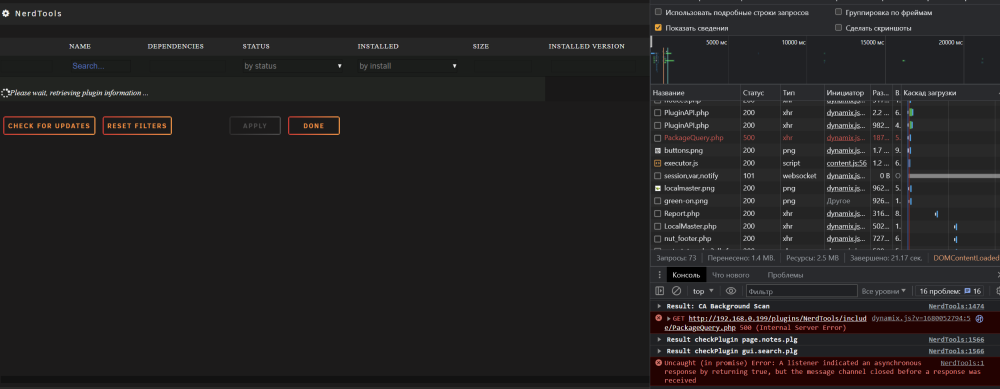The height and width of the screenshot is (389, 1000).
Task: Click the Apply button
Action: [255, 126]
